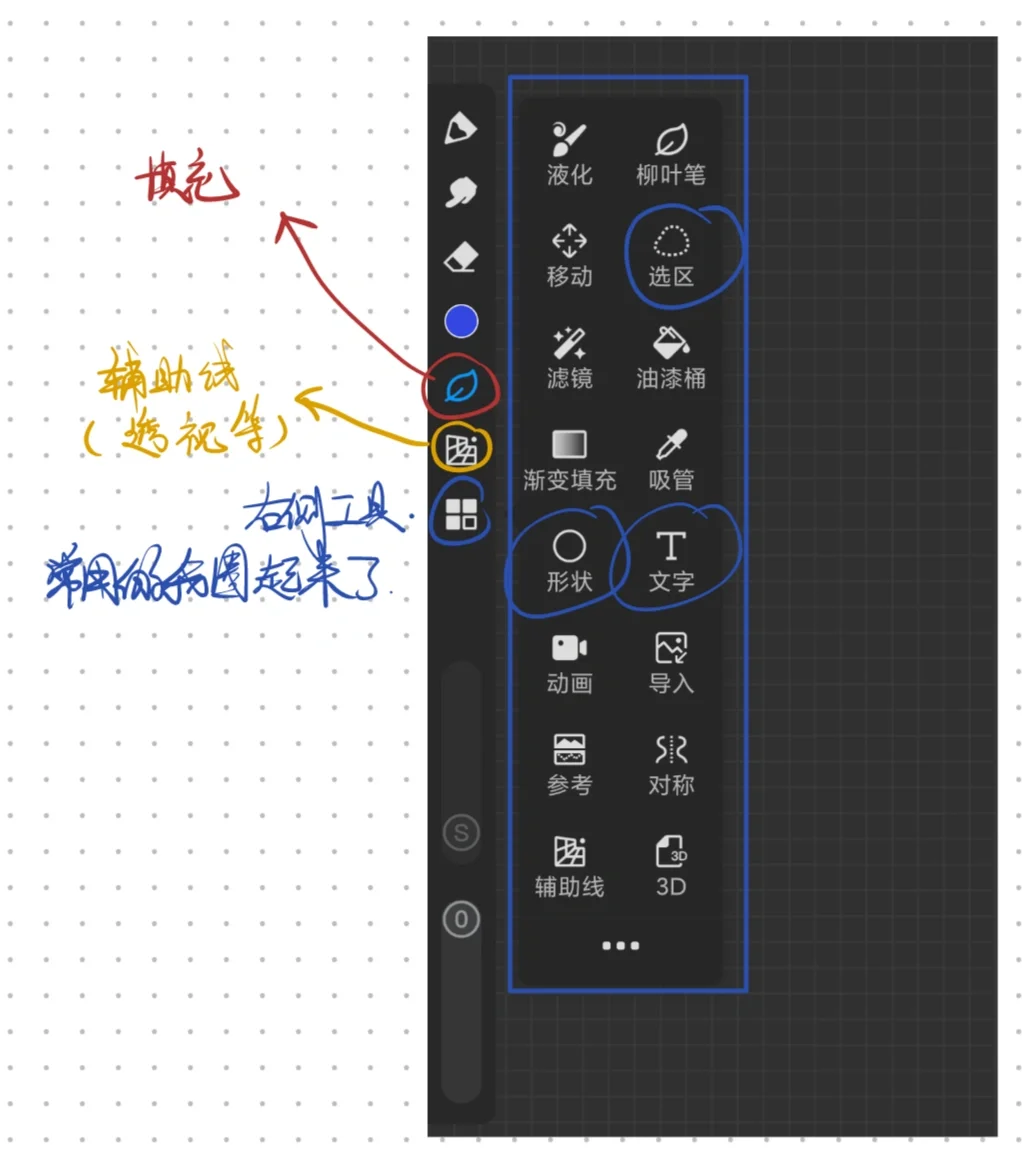Pick the 油漆桶 paint bucket tool
Viewport: 1022px width, 1160px height.
pos(670,357)
